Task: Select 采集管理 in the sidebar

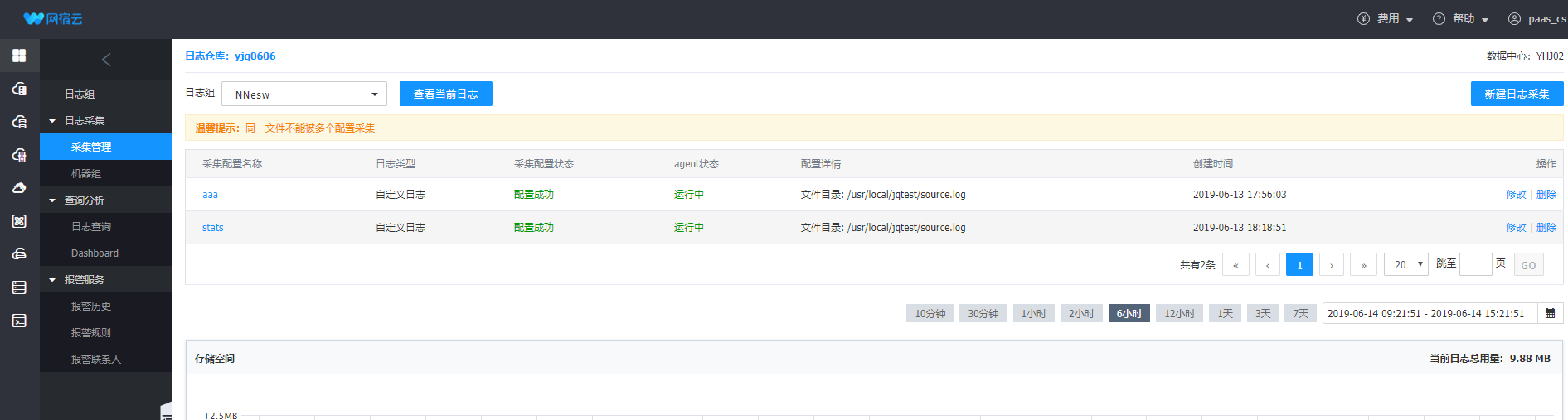Action: [x=106, y=147]
